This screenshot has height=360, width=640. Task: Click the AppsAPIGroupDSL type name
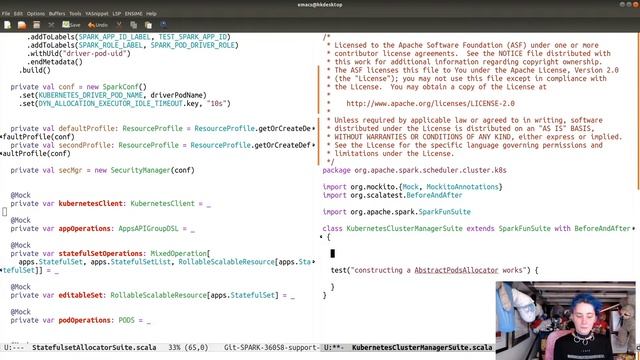(149, 229)
